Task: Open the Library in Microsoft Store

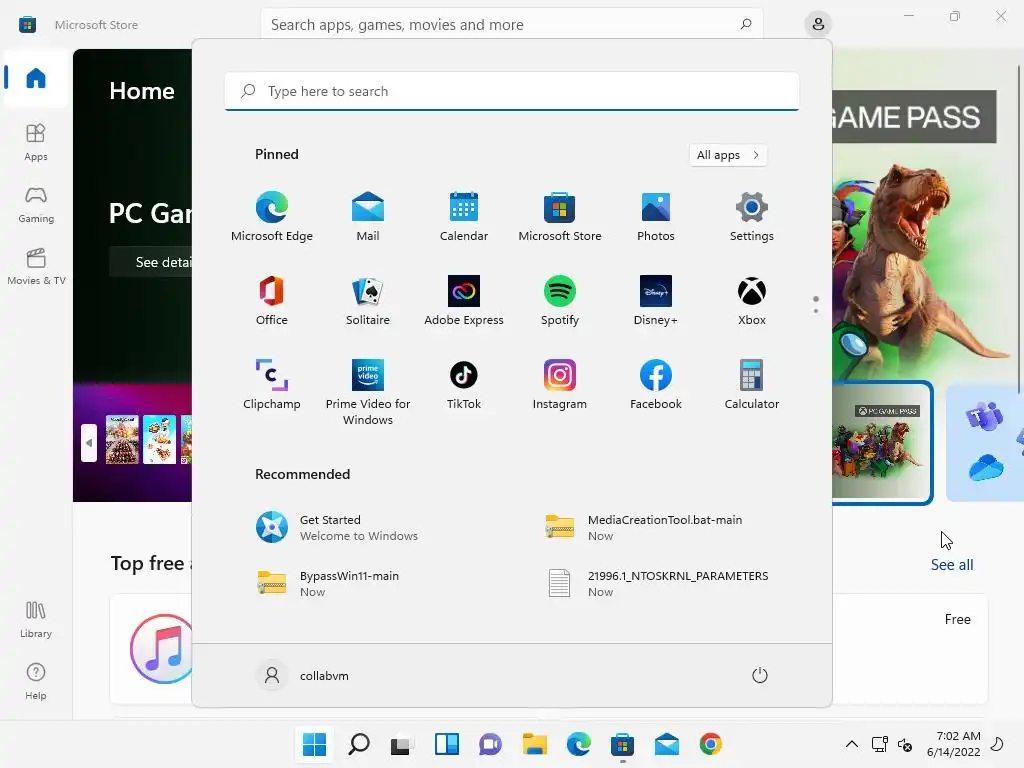Action: (36, 619)
